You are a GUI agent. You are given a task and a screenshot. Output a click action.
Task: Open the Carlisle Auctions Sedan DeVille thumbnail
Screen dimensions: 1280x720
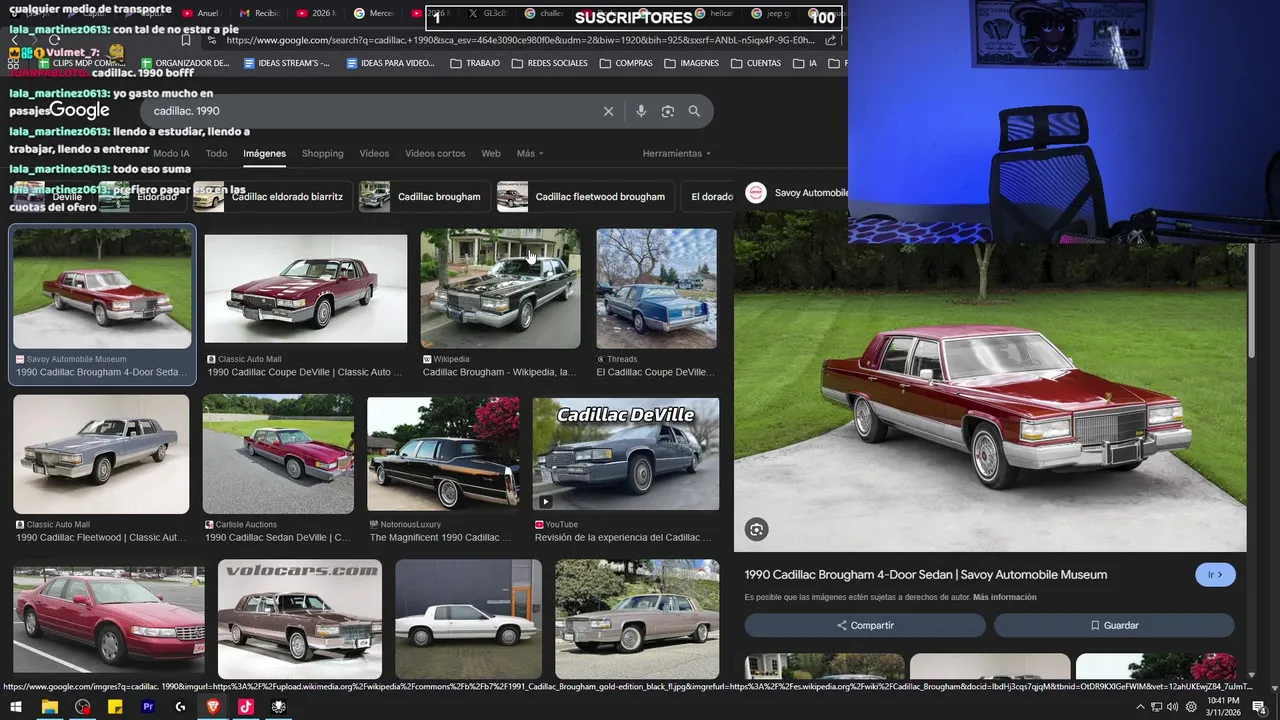coord(278,454)
